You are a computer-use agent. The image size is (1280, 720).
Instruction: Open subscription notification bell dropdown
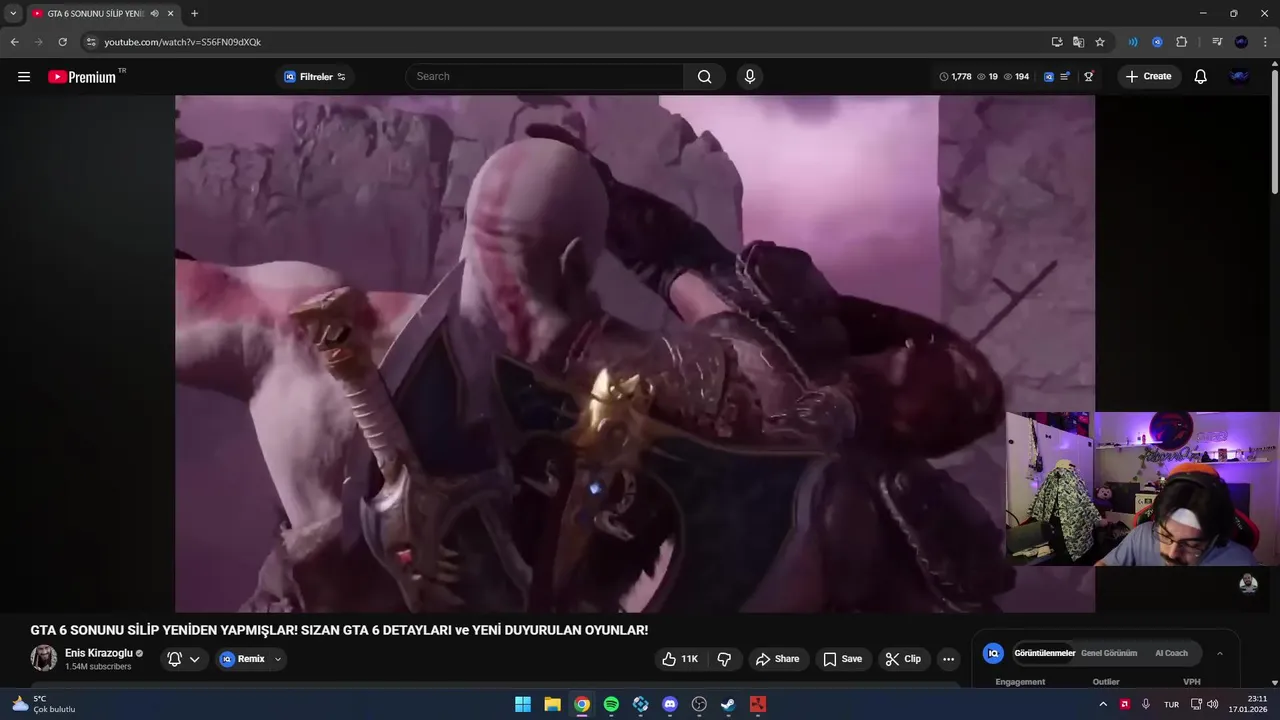tap(184, 659)
